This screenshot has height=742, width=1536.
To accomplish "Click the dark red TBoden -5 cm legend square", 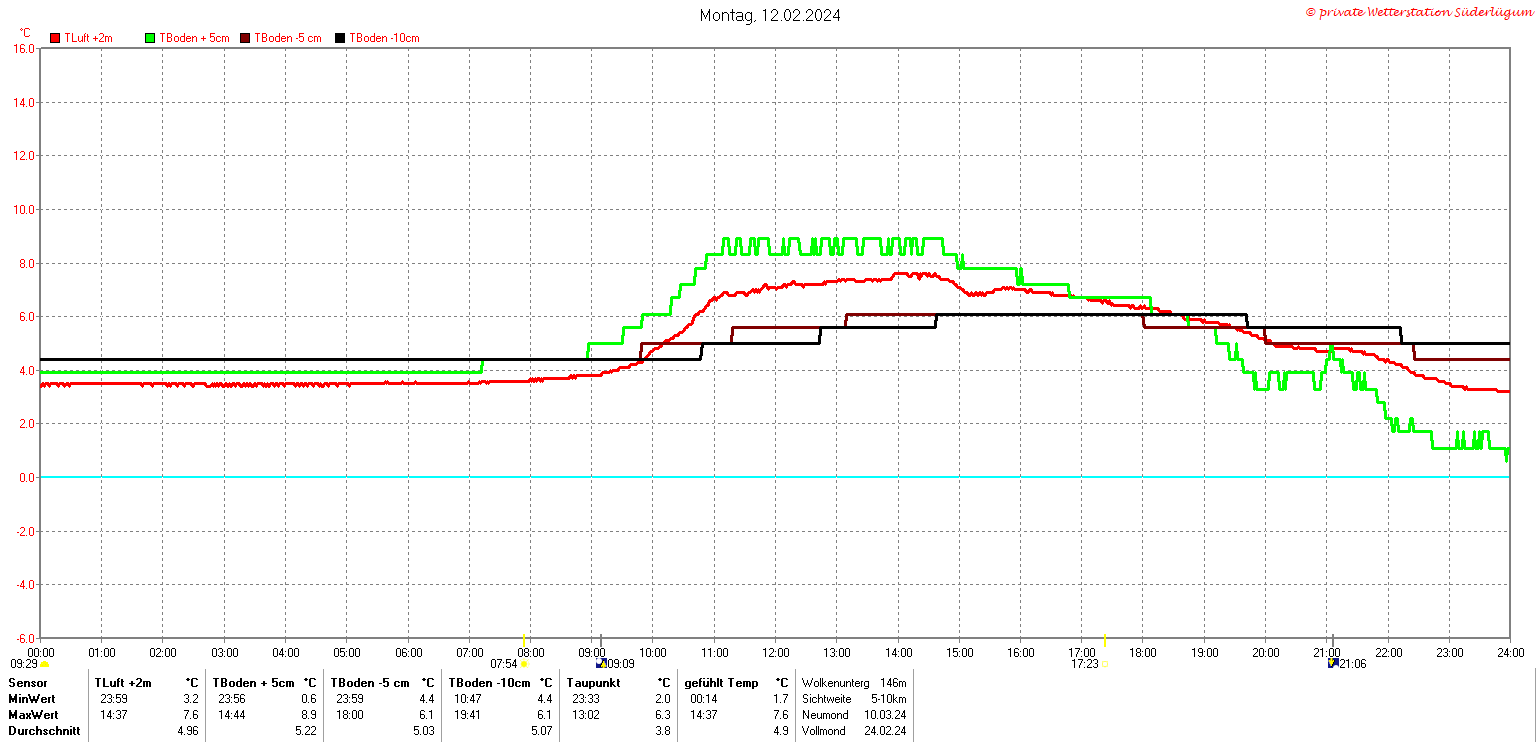I will [246, 38].
